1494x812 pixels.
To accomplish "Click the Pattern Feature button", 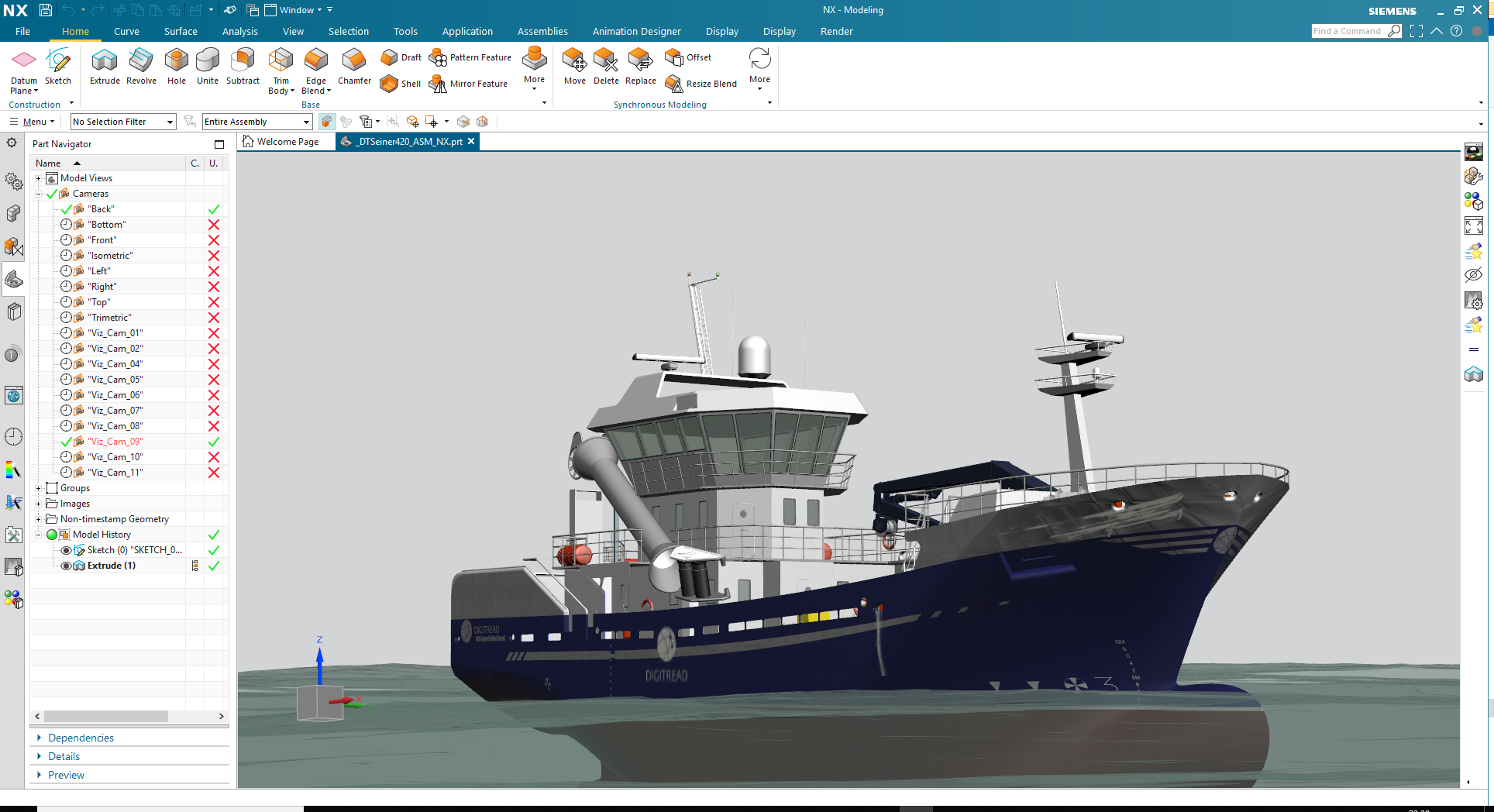I will [471, 57].
